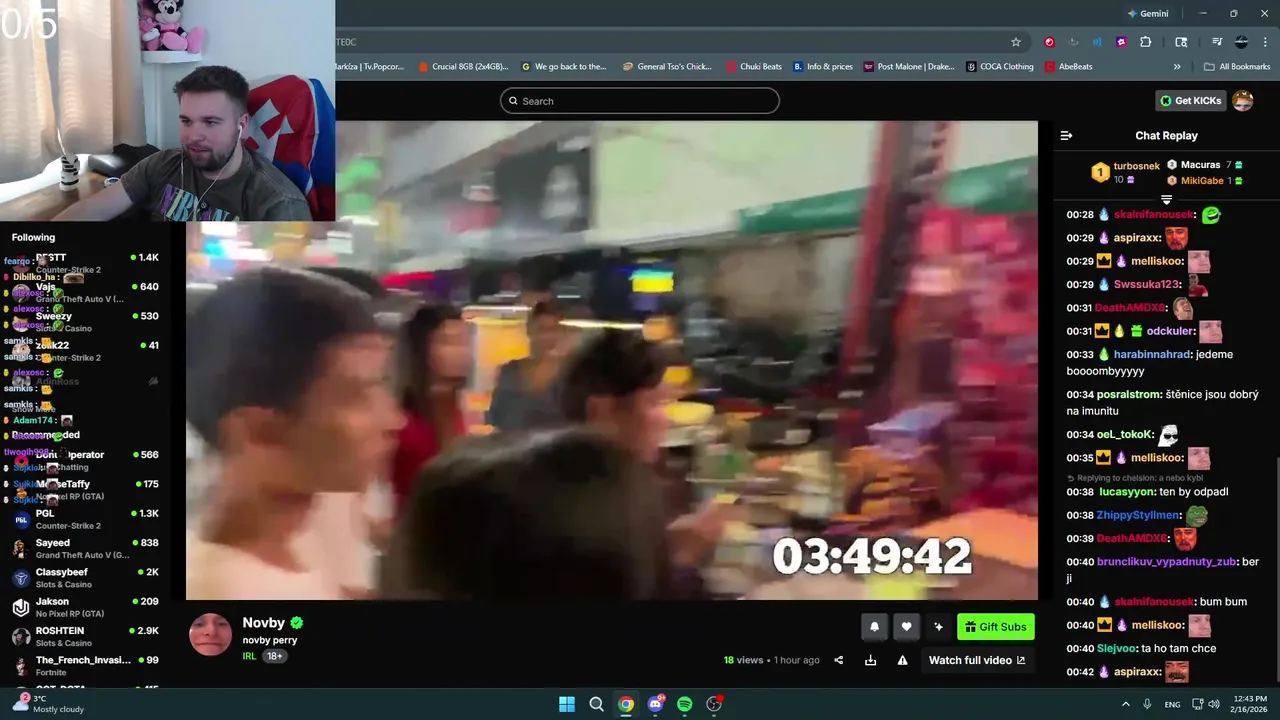Expand the chat leaderboard arrow

click(1166, 200)
